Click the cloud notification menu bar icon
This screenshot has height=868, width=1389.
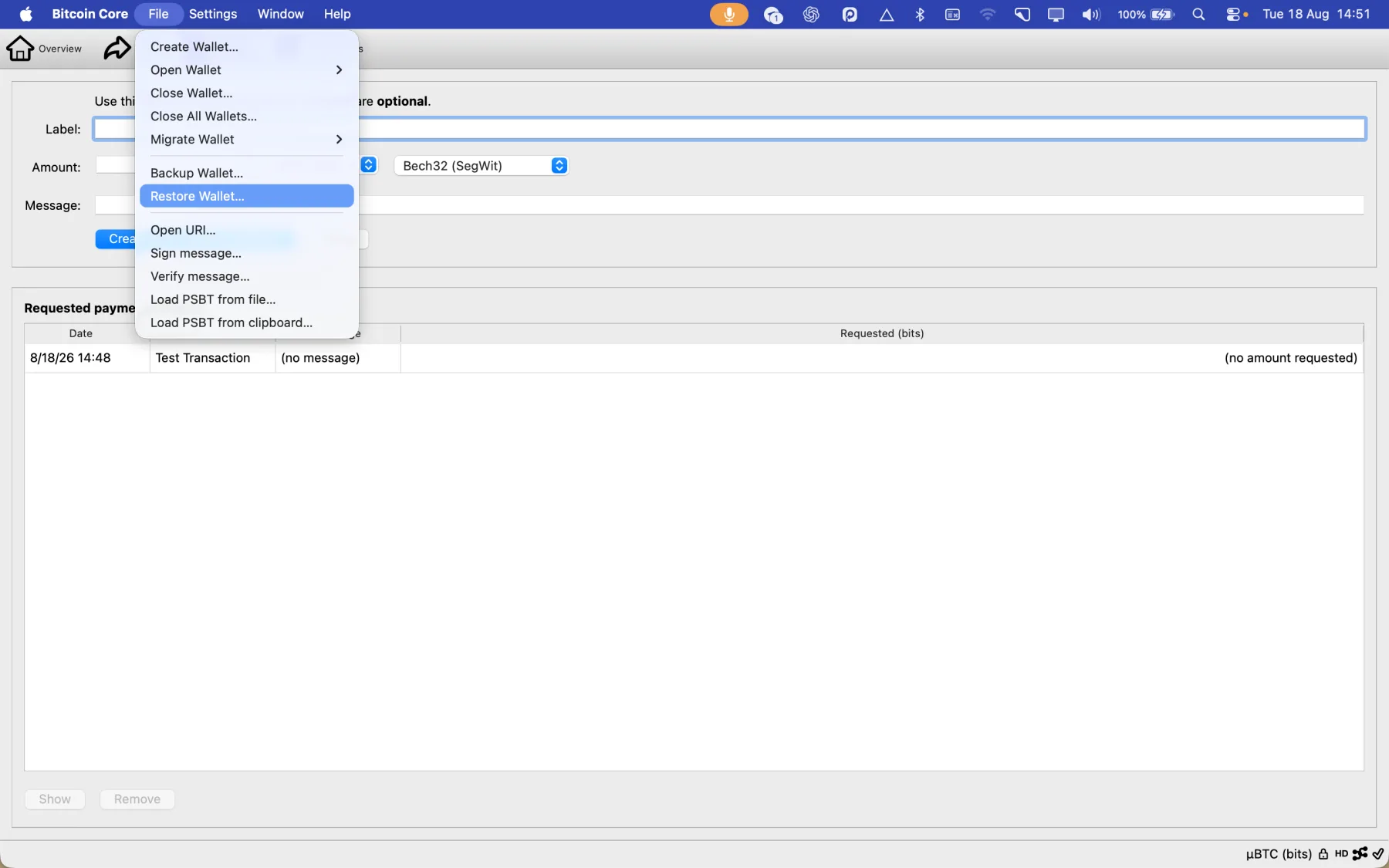tap(772, 14)
